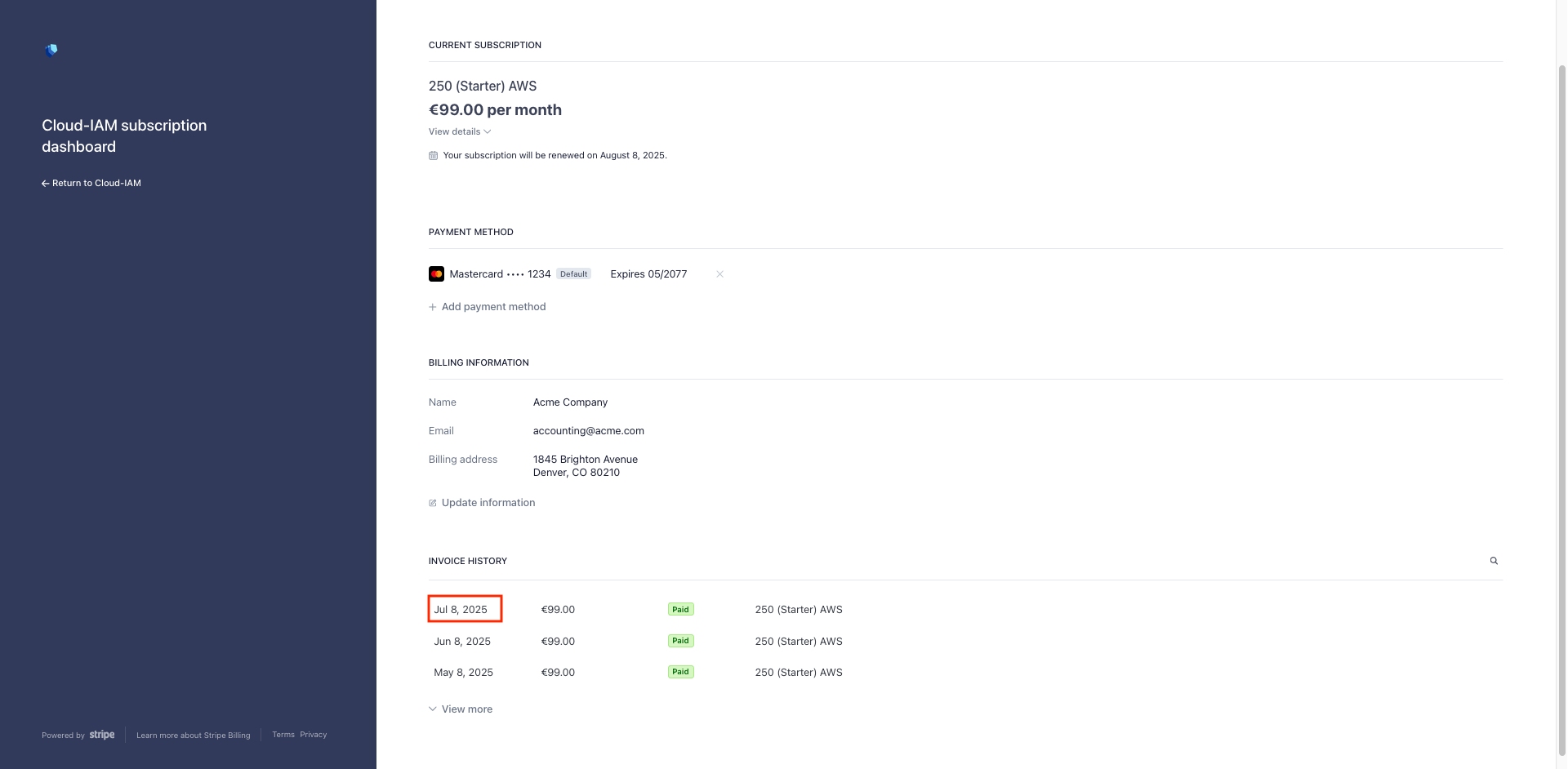Click the Denver, CO 80210 address line
This screenshot has width=1568, height=769.
pyautogui.click(x=577, y=473)
